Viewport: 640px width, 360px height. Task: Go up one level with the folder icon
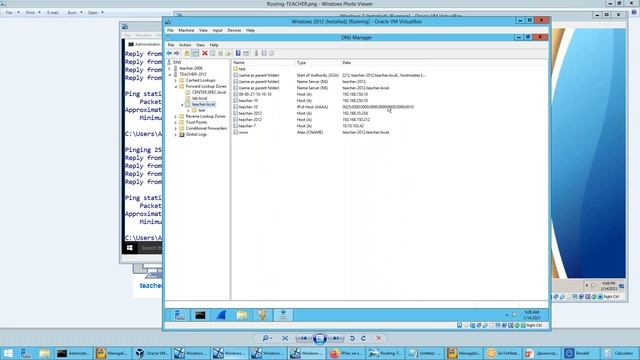[x=187, y=53]
